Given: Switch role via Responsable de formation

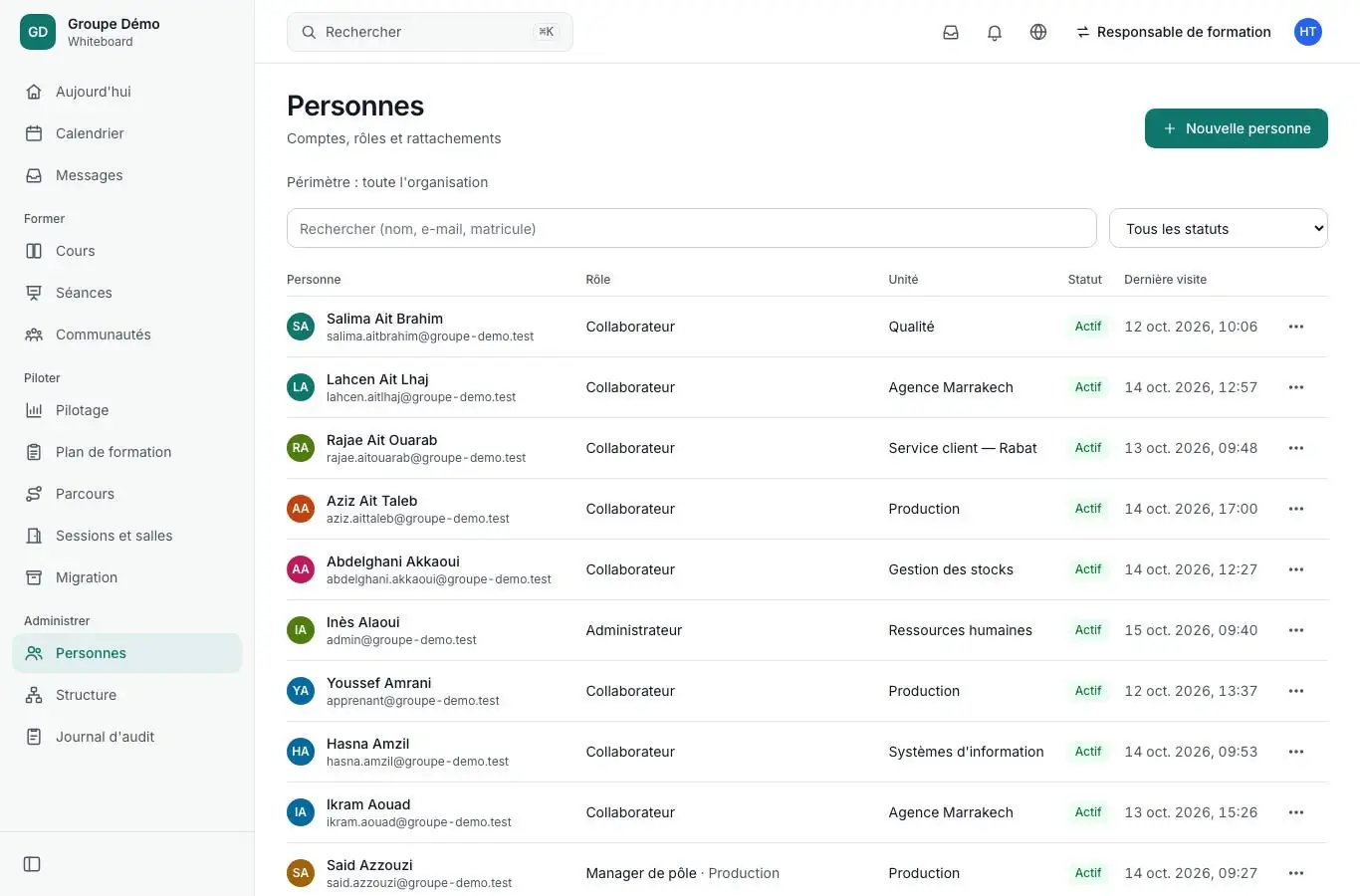Looking at the screenshot, I should coord(1174,32).
